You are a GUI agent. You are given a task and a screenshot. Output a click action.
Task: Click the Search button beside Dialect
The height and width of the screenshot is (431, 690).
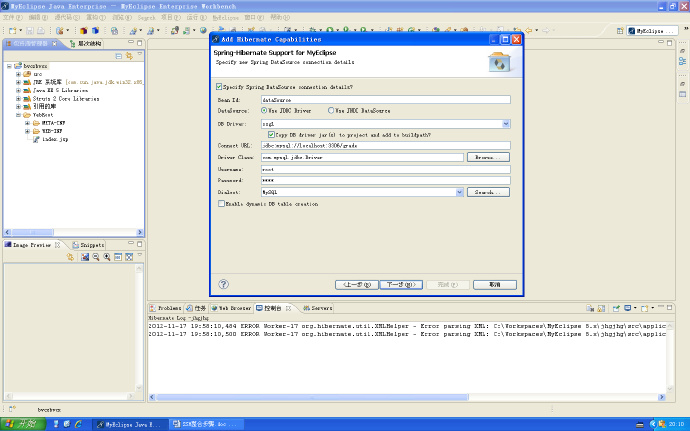click(488, 192)
